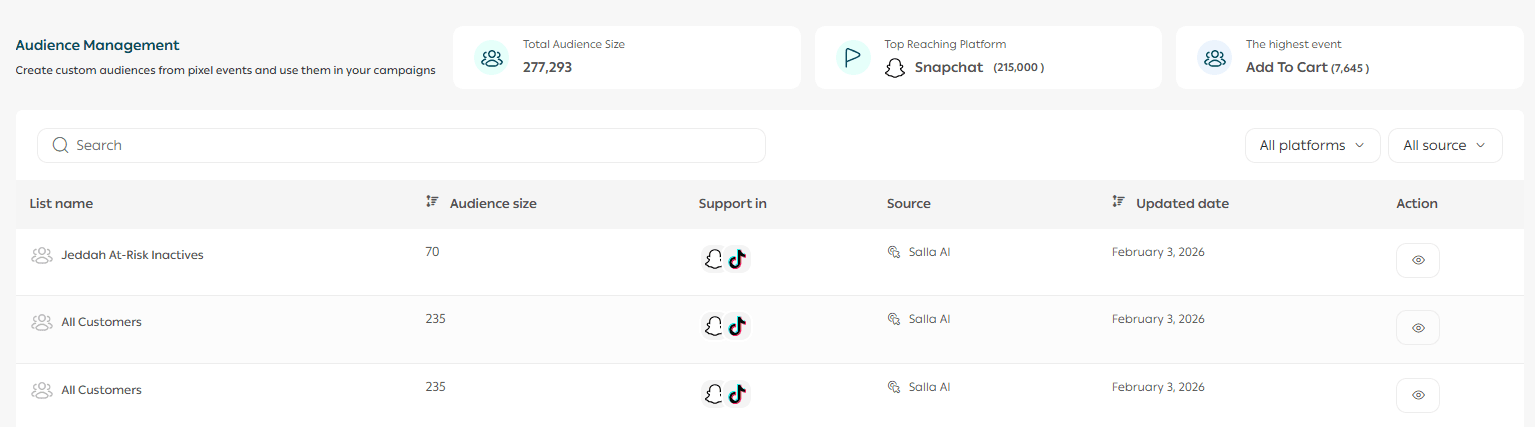View the Jeddah At-Risk Inactives audience via eye button
The image size is (1535, 427).
[1417, 260]
